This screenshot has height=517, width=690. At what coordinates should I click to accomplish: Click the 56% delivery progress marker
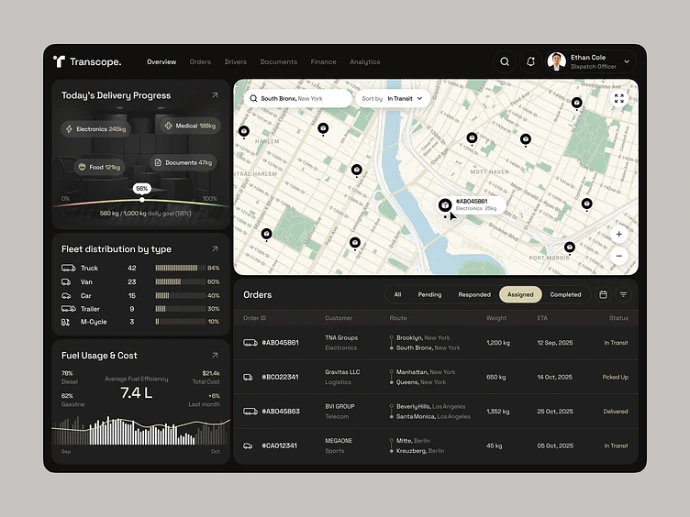[142, 189]
